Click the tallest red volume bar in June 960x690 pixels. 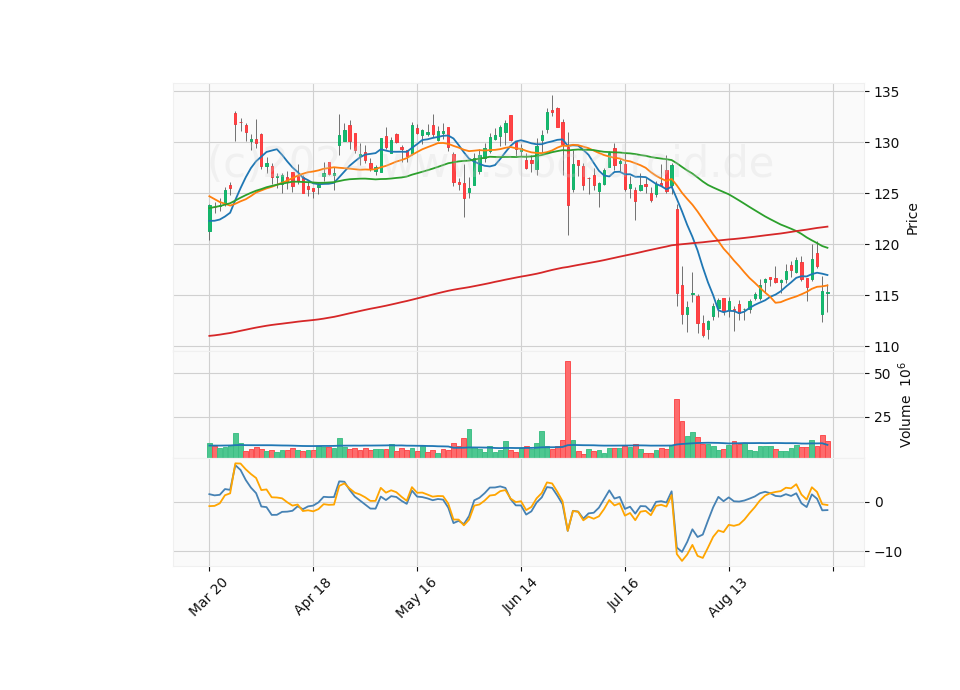568,409
